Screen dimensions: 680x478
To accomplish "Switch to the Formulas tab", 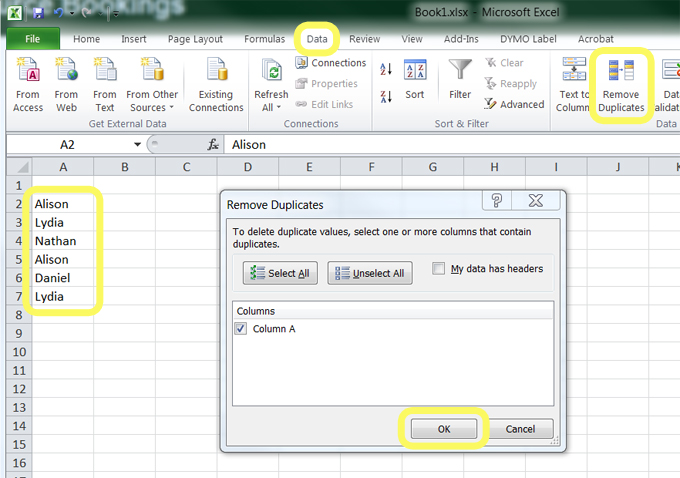I will click(x=265, y=39).
